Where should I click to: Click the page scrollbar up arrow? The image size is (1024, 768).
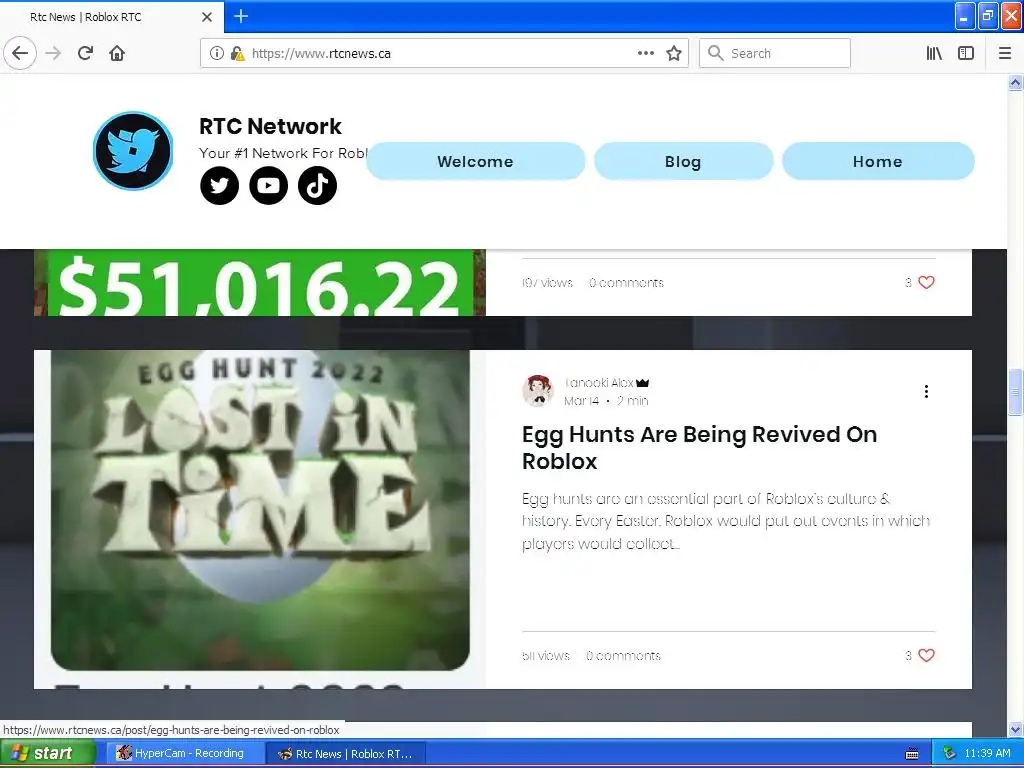point(1015,82)
